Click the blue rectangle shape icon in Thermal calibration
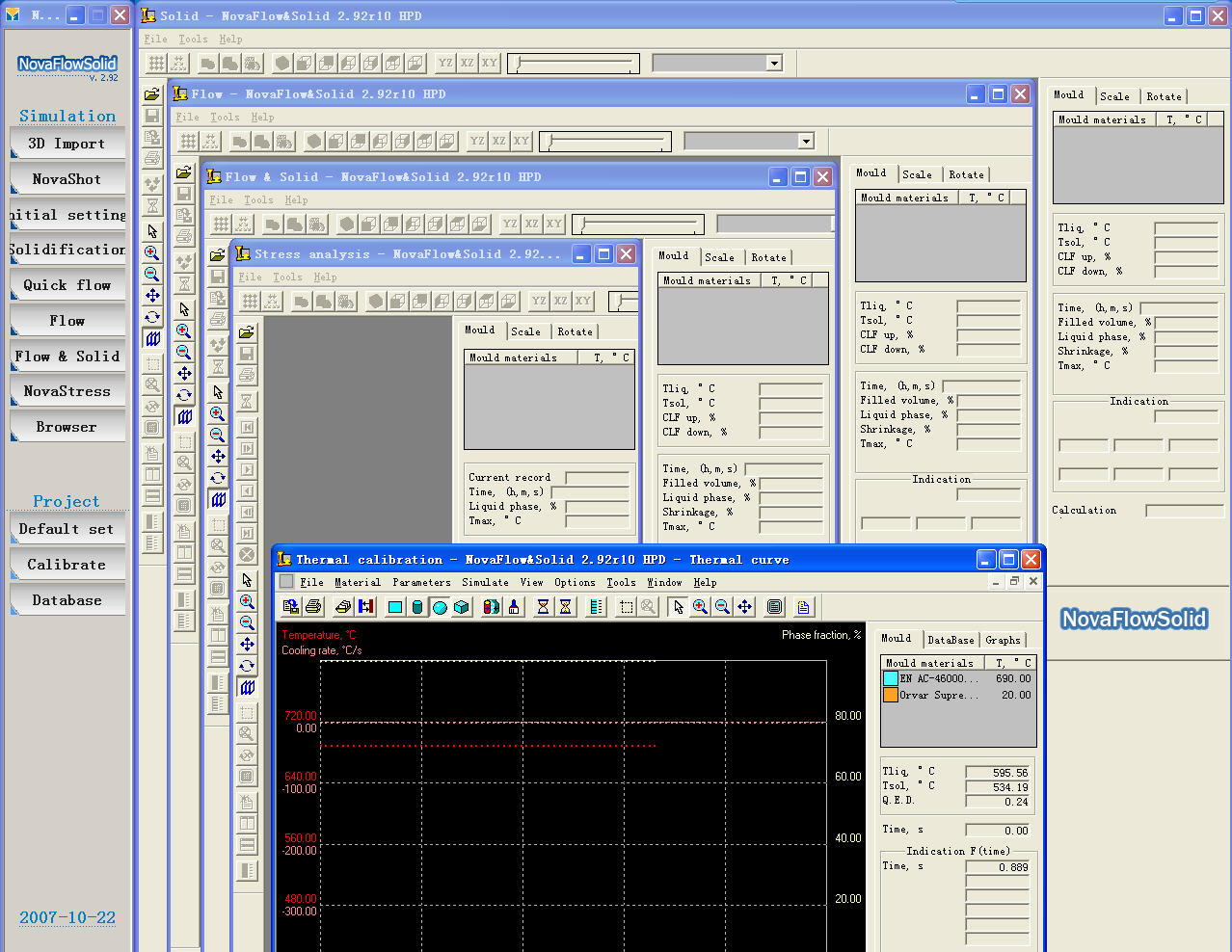This screenshot has width=1232, height=952. click(394, 607)
